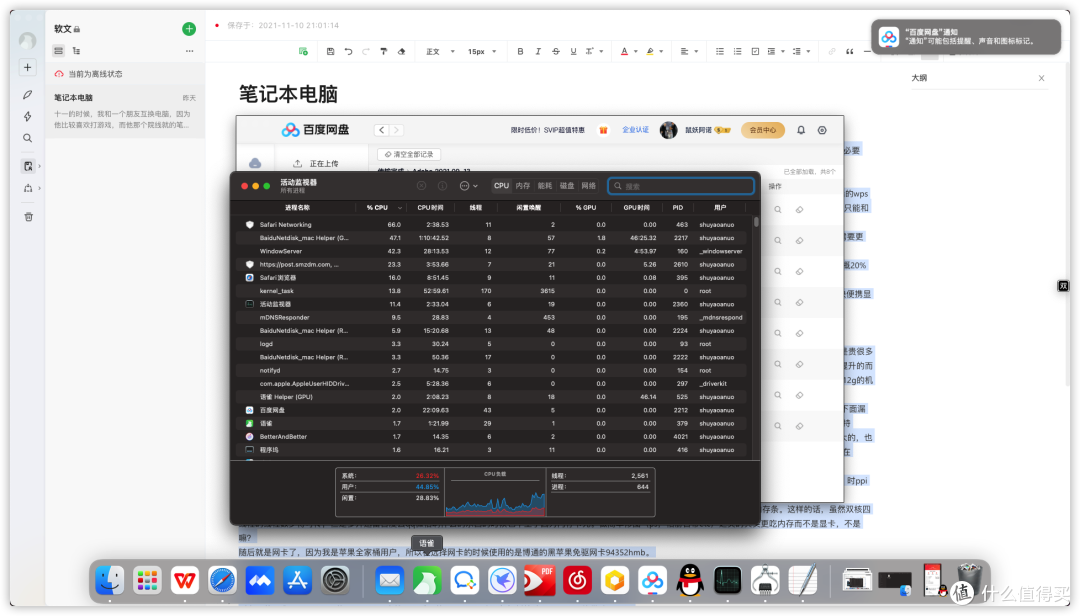Click the save icon in the editor toolbar
Image resolution: width=1080 pixels, height=616 pixels.
coord(330,51)
